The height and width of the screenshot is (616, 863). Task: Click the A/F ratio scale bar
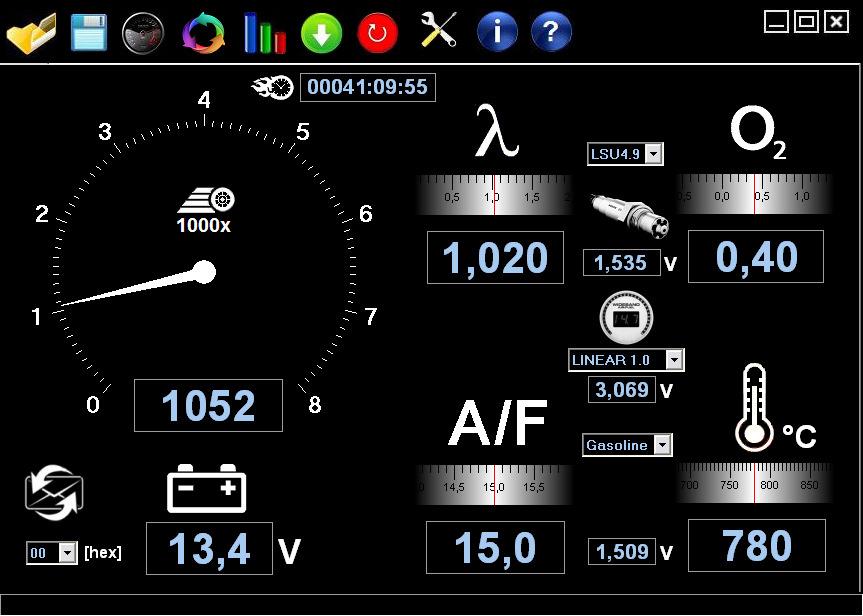494,484
